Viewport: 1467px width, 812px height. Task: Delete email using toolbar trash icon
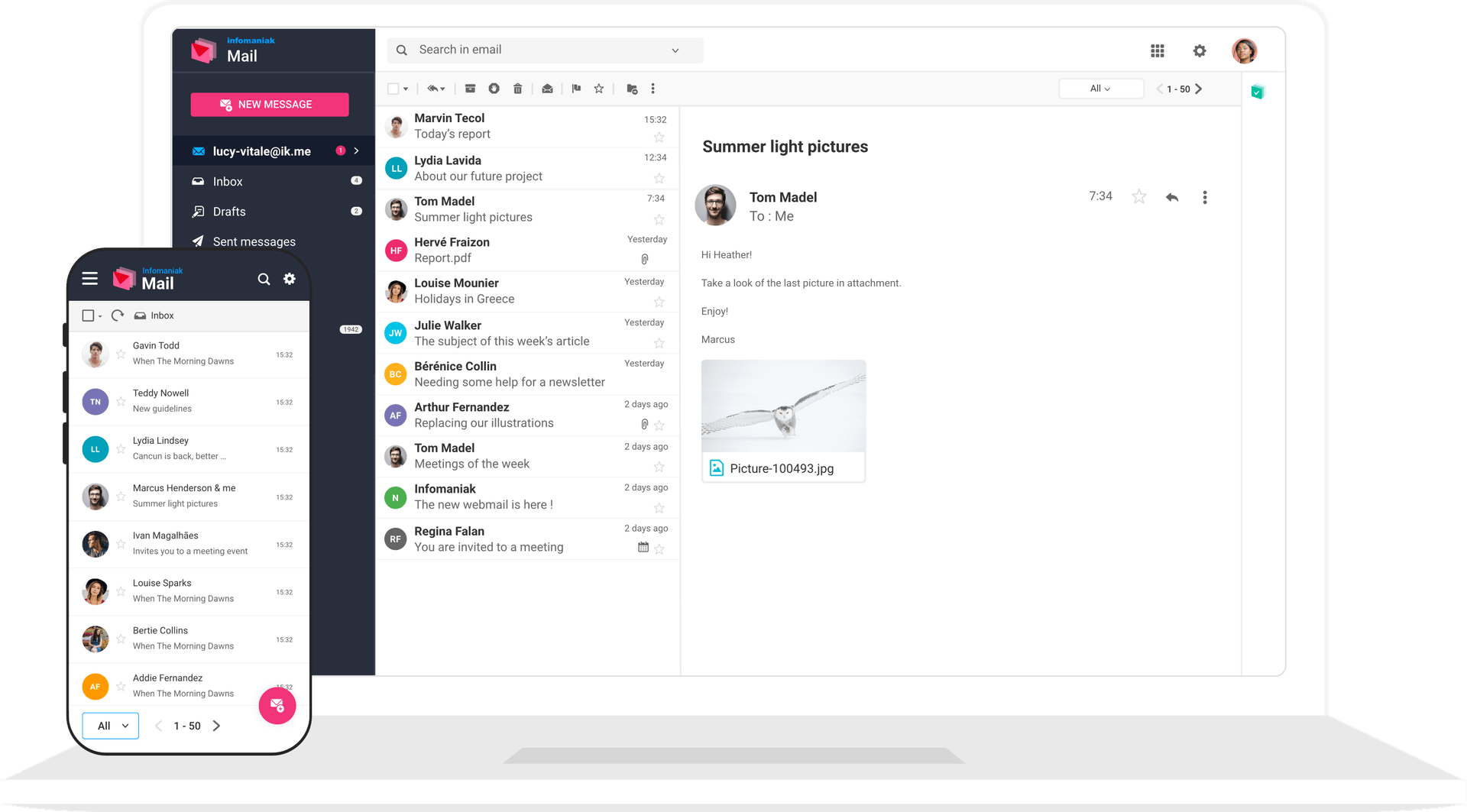coord(517,89)
